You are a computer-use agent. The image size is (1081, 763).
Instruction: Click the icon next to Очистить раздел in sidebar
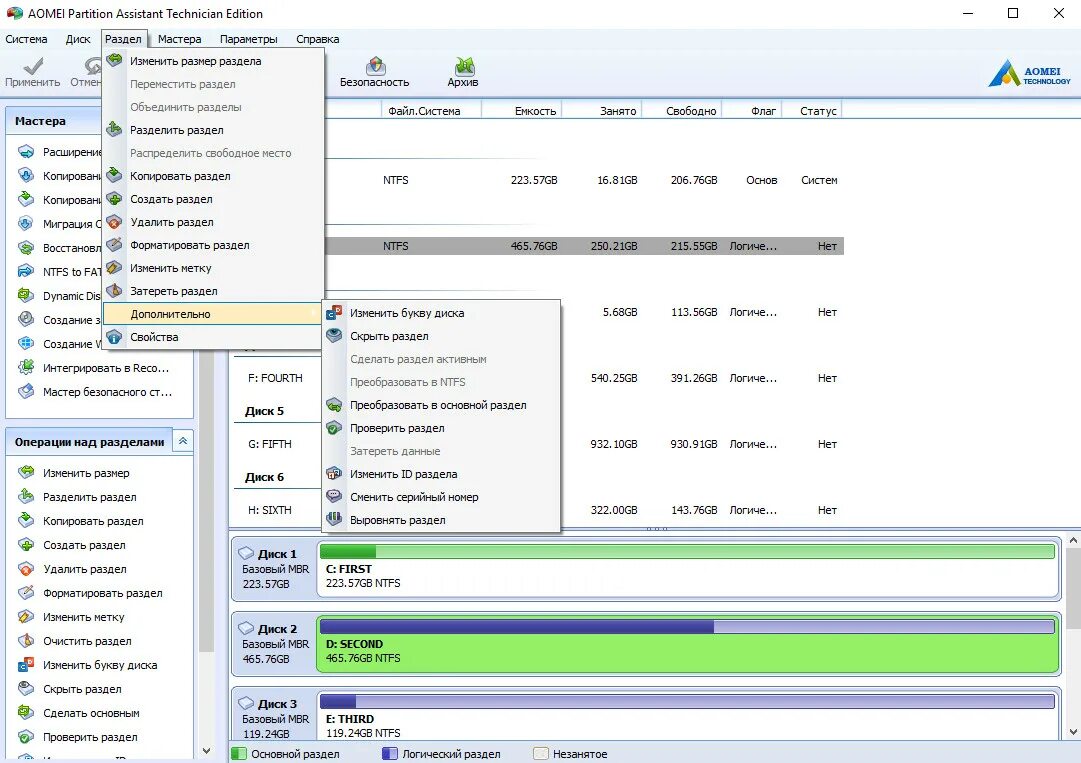coord(26,641)
